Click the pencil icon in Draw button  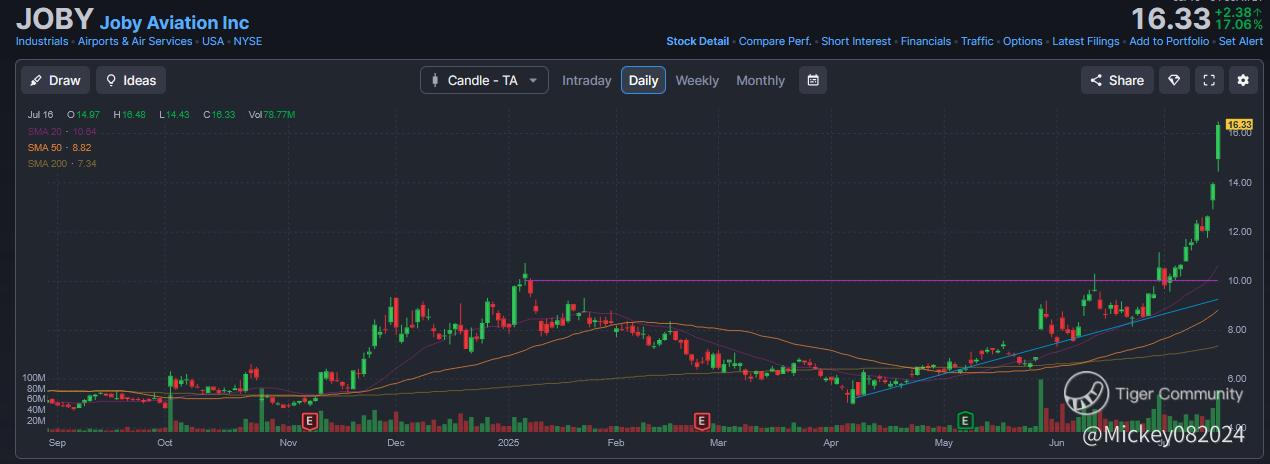click(37, 80)
